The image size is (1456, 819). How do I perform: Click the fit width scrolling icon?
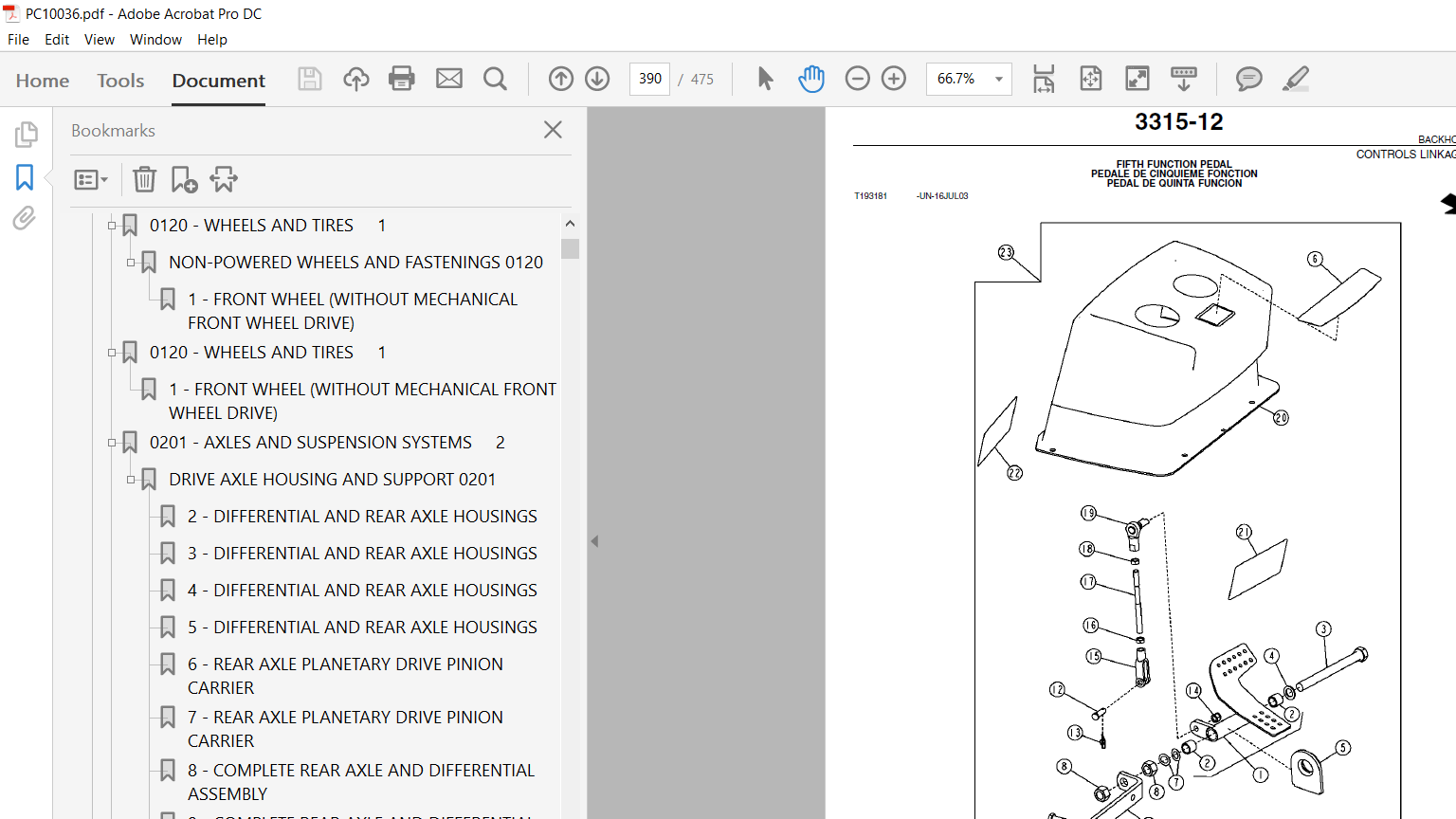tap(1044, 79)
